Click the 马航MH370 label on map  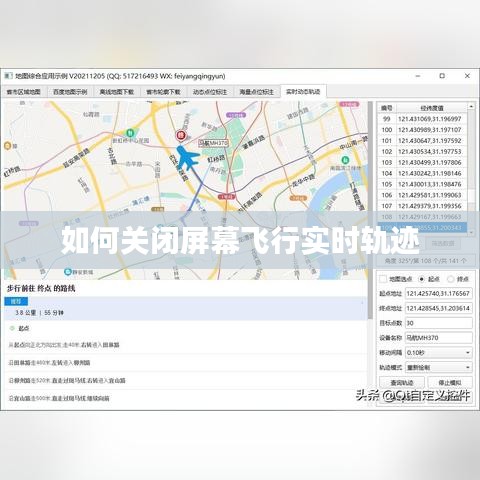click(213, 143)
